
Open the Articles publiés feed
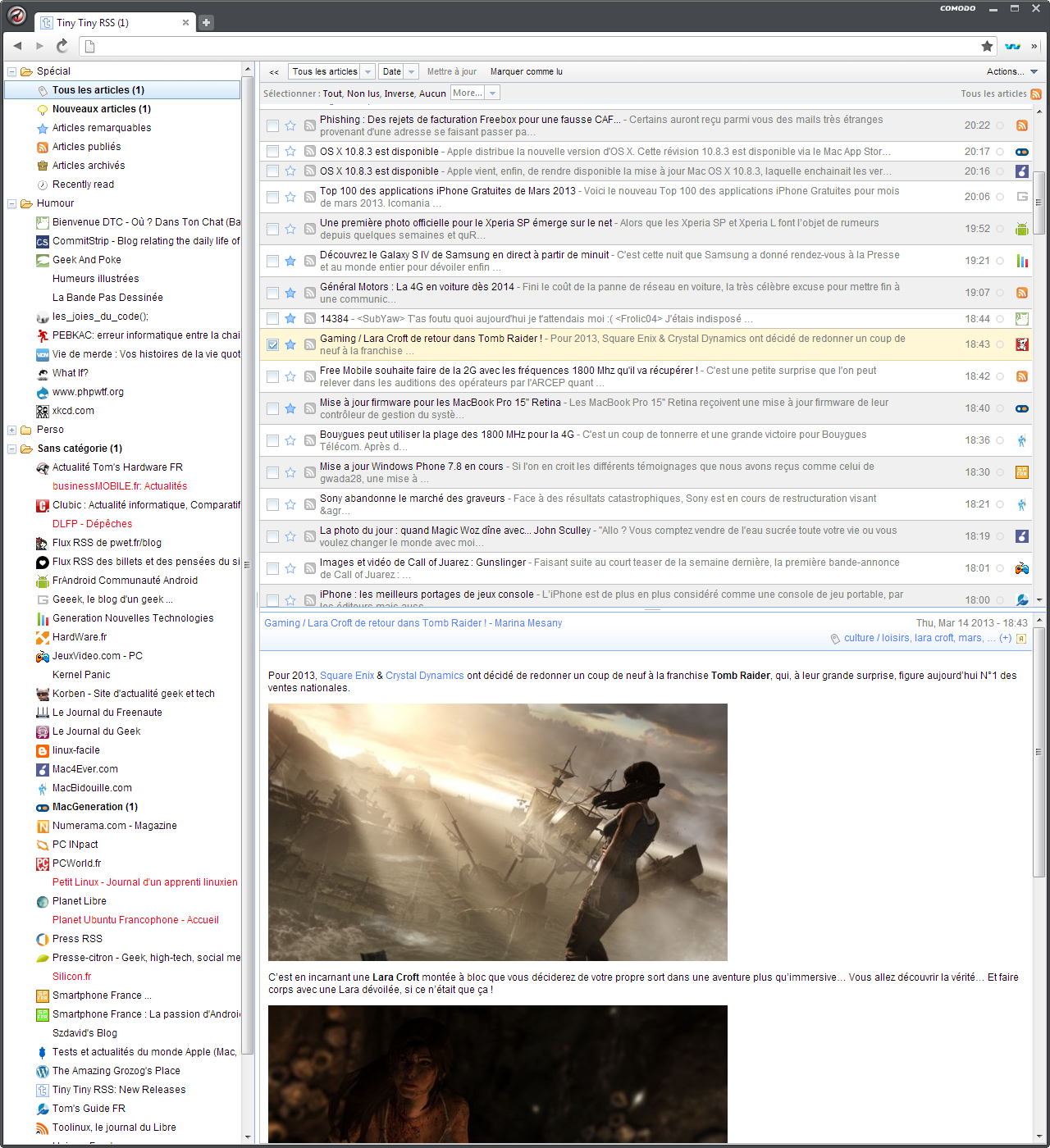[86, 147]
